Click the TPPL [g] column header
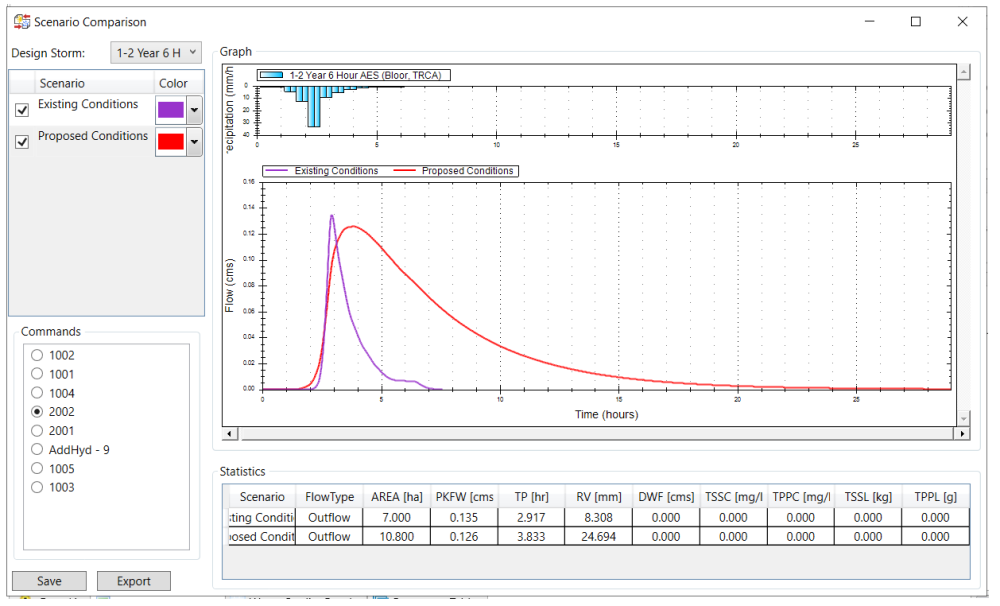Screen dimensions: 1000x606 click(936, 497)
